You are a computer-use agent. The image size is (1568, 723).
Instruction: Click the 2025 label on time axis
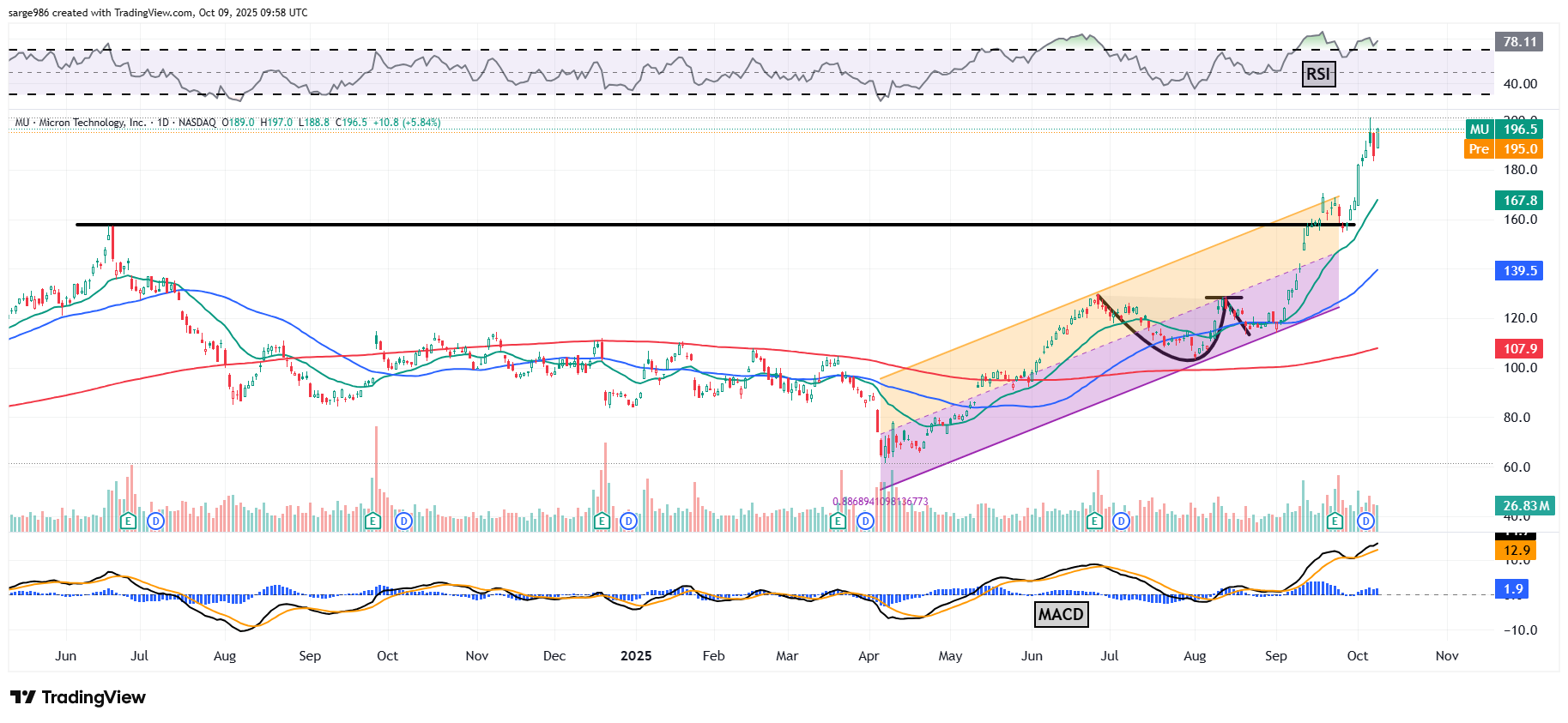point(636,656)
